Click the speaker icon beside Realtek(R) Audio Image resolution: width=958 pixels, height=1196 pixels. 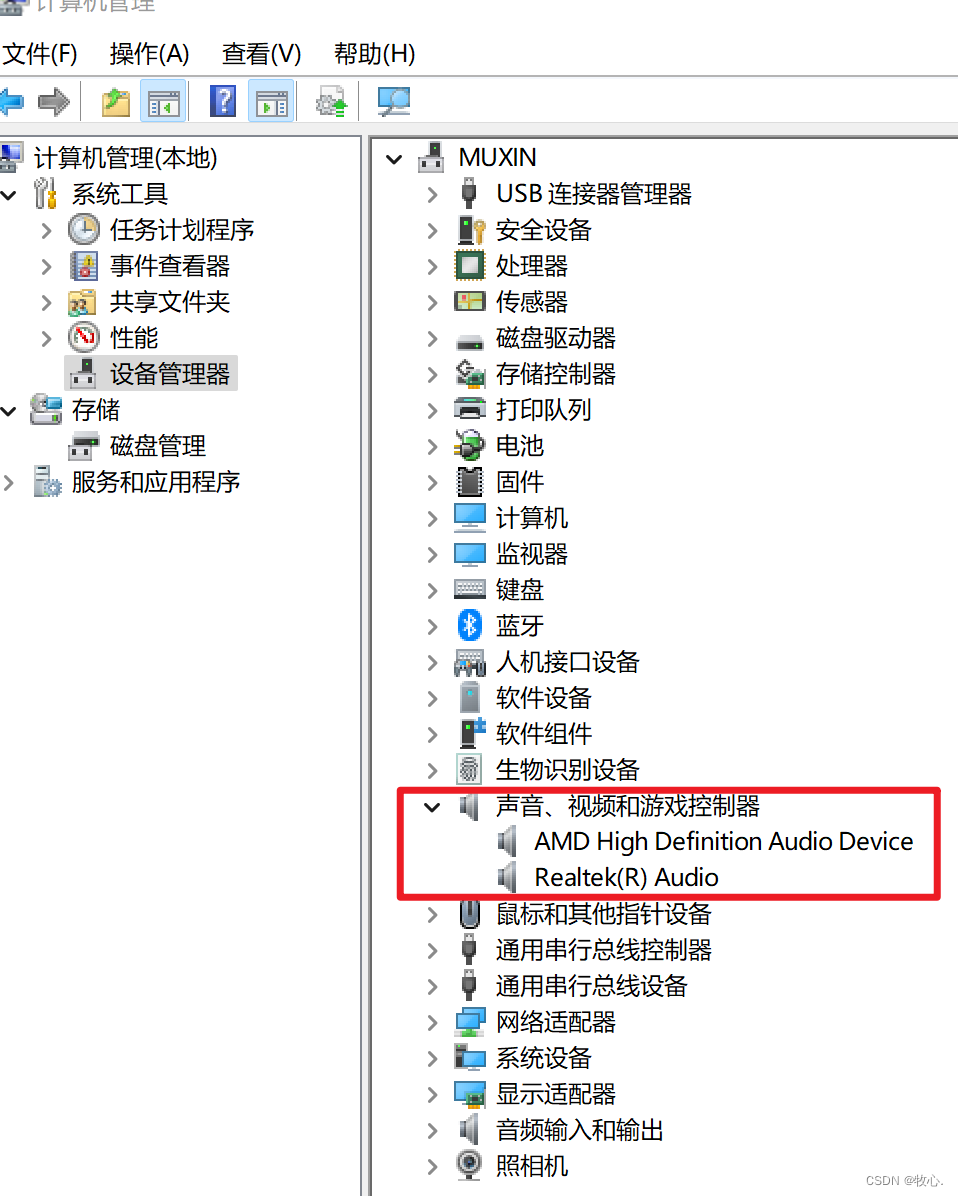tap(507, 877)
